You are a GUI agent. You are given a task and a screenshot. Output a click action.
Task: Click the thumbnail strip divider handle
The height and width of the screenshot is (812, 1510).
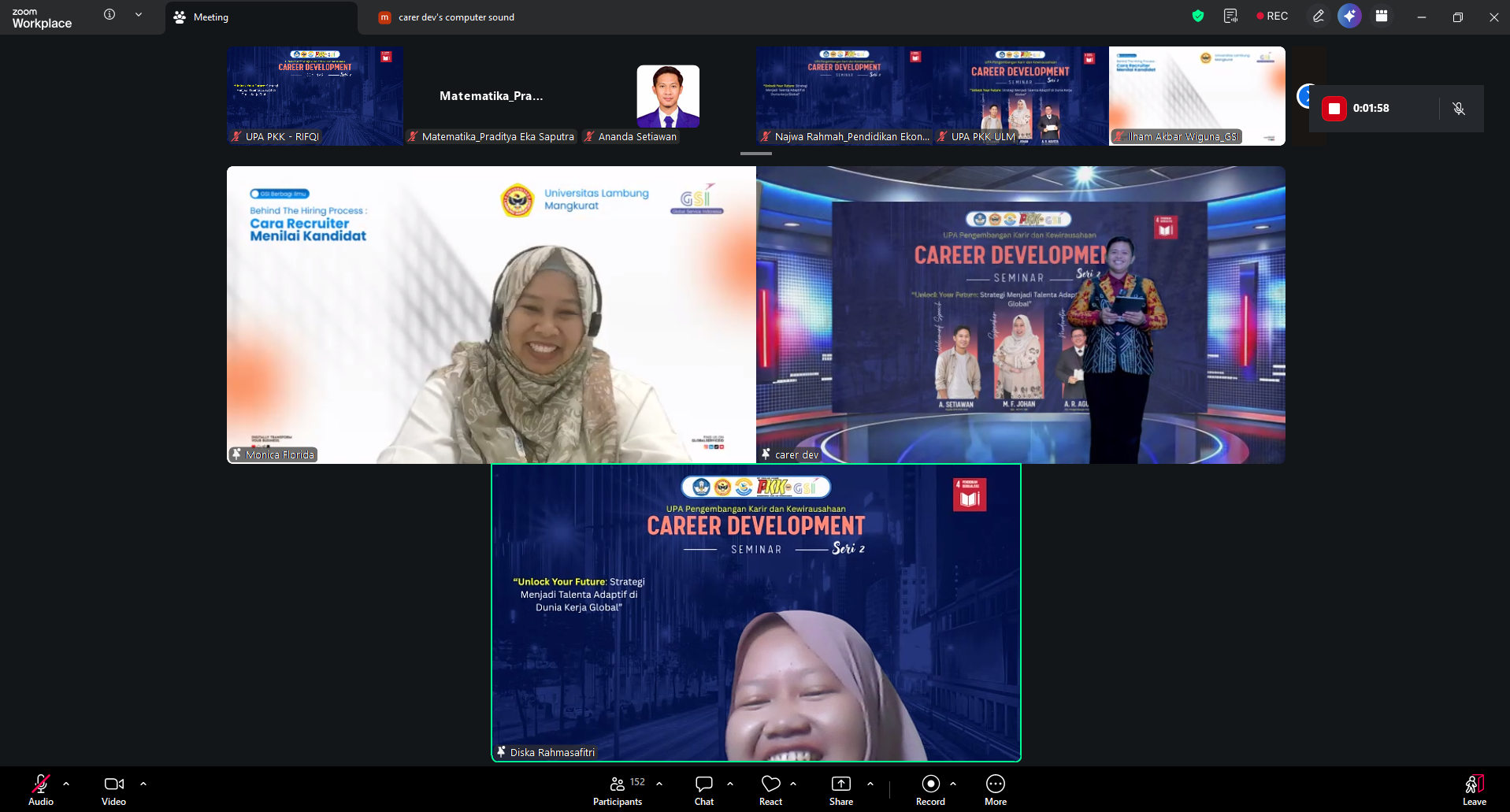[x=756, y=154]
